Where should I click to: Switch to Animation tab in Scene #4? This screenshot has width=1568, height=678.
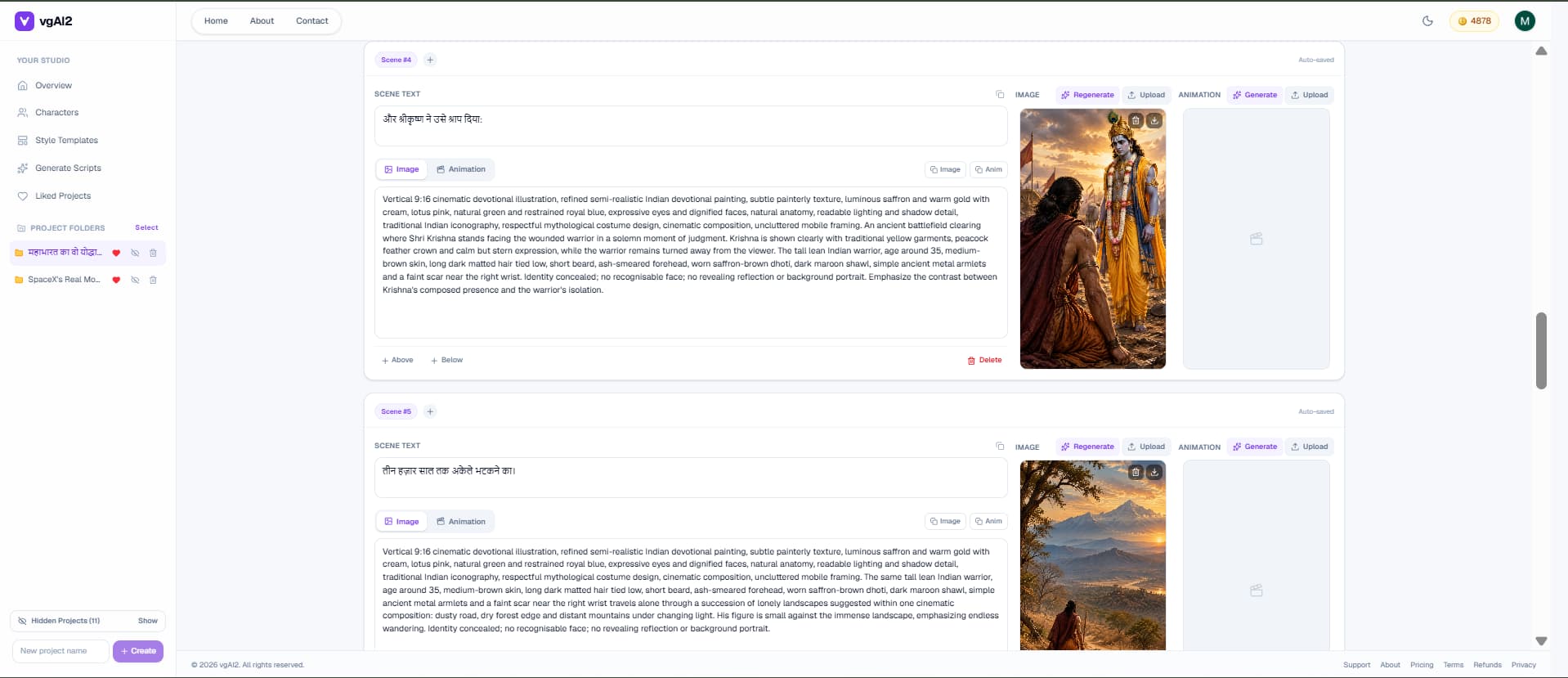461,169
